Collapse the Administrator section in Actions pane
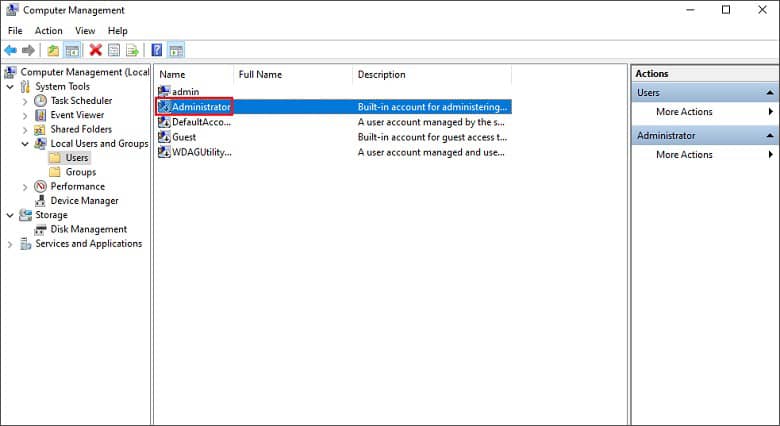 click(770, 135)
